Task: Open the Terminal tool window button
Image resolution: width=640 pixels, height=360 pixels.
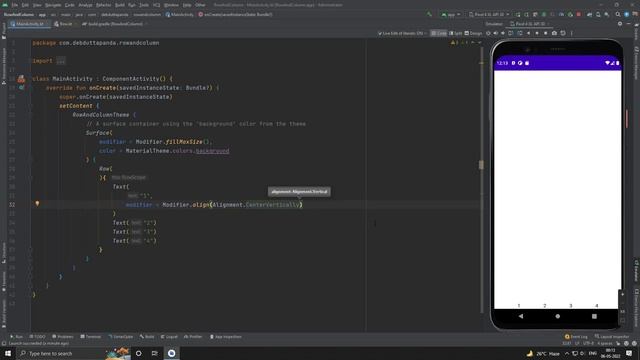Action: pyautogui.click(x=91, y=336)
